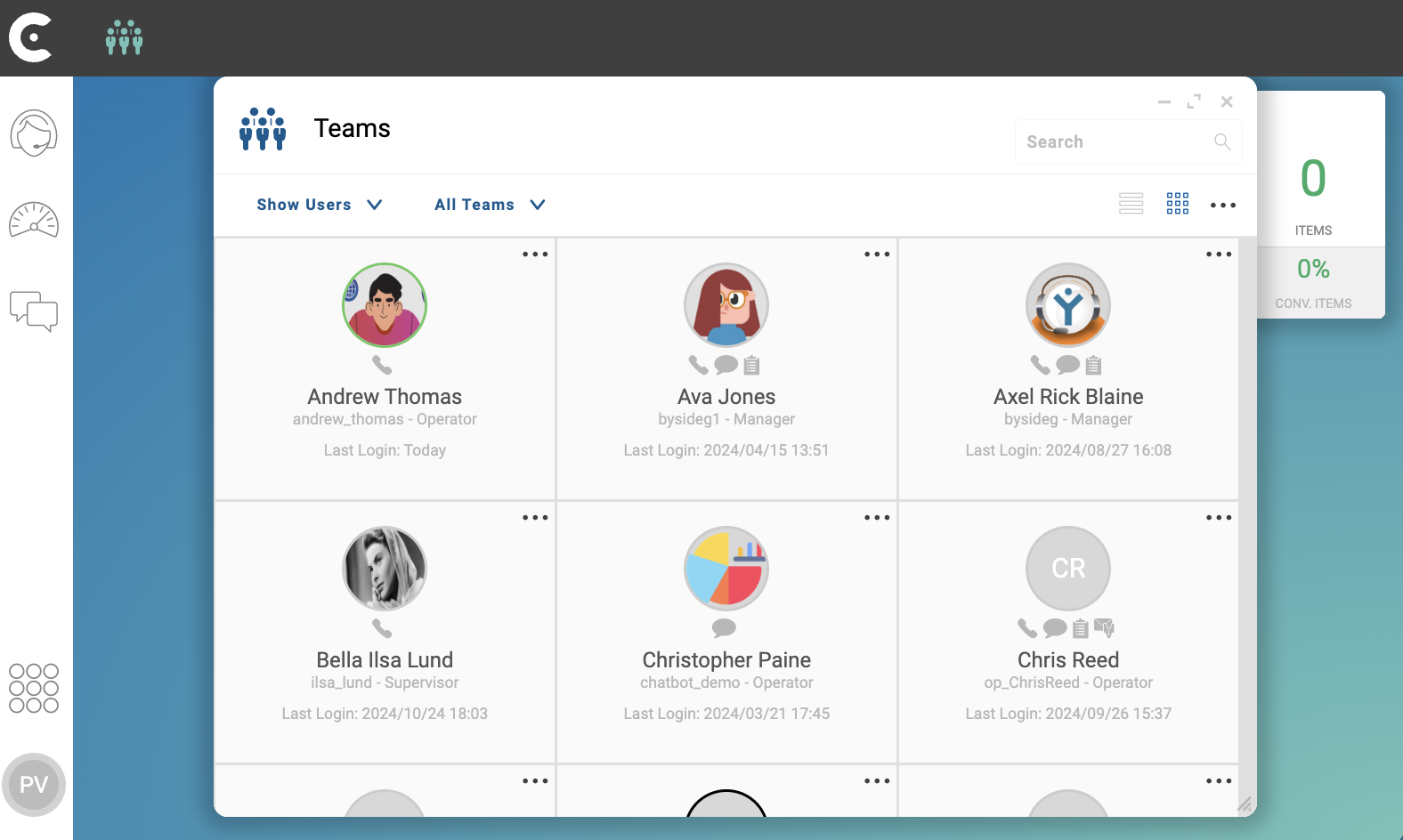Image resolution: width=1403 pixels, height=840 pixels.
Task: Switch to list view layout
Action: click(x=1131, y=204)
